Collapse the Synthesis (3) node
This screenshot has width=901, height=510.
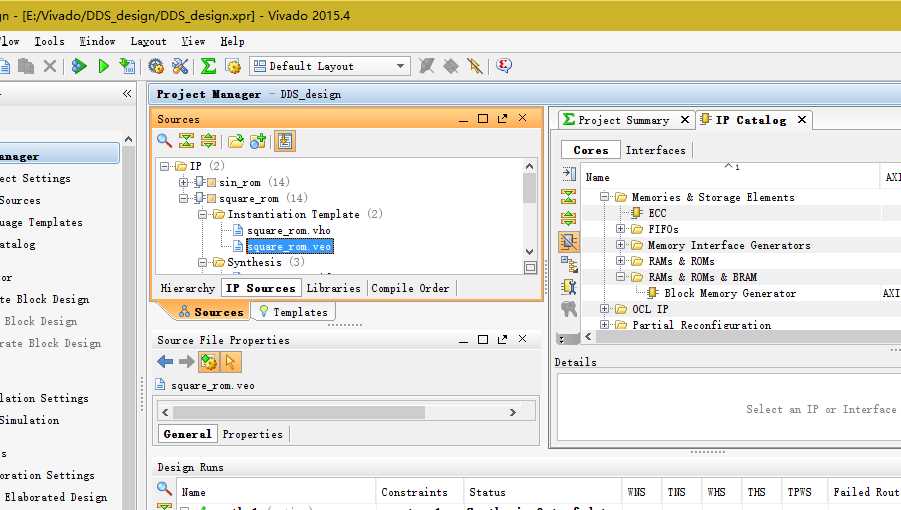pyautogui.click(x=202, y=262)
